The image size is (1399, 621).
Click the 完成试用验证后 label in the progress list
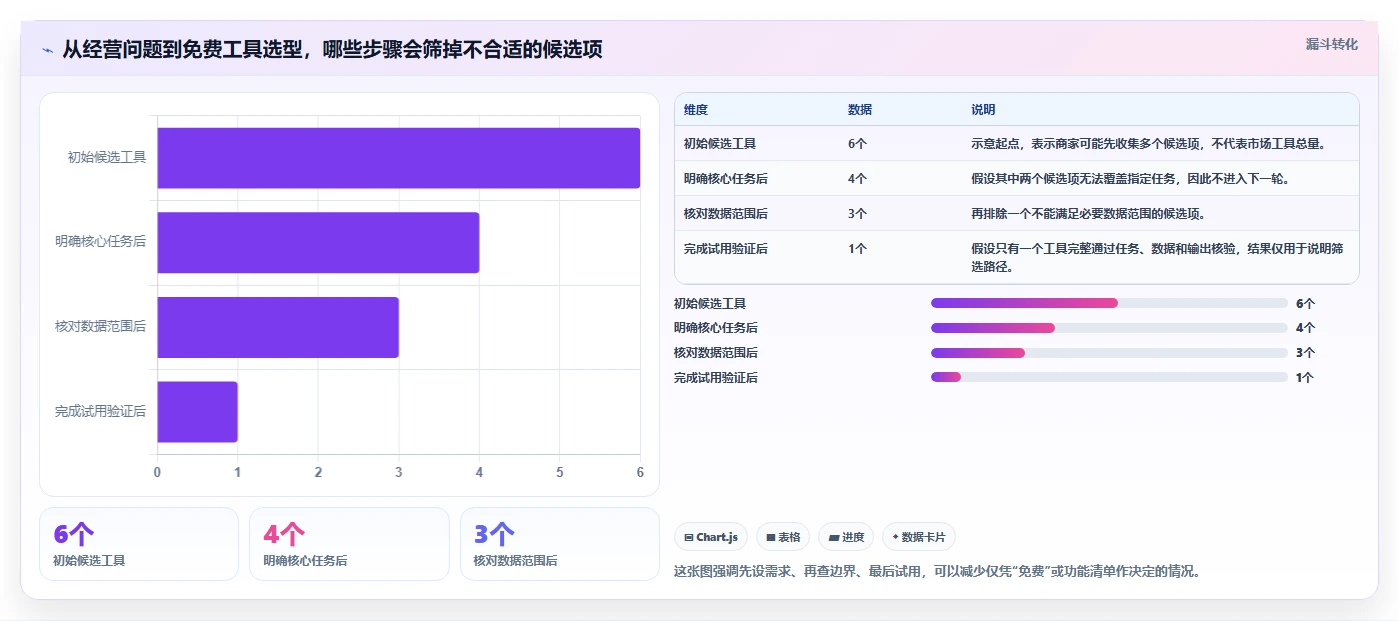pyautogui.click(x=716, y=378)
